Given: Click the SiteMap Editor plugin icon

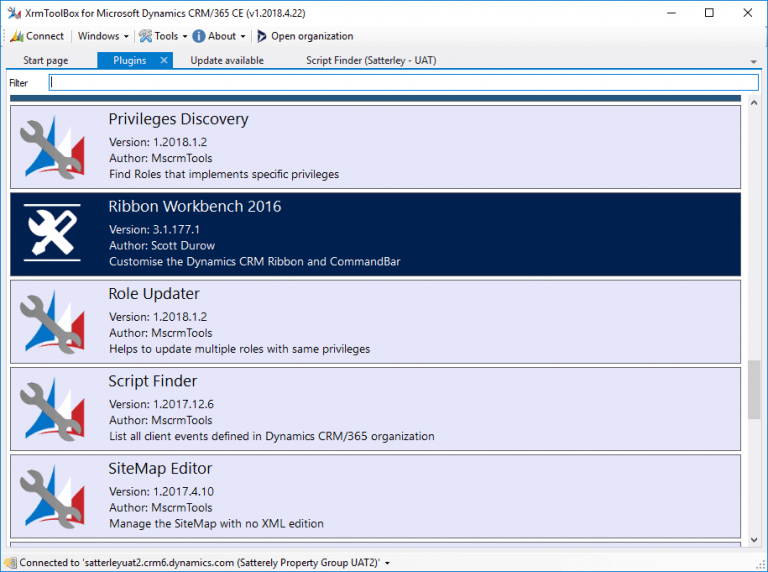Looking at the screenshot, I should (x=52, y=496).
